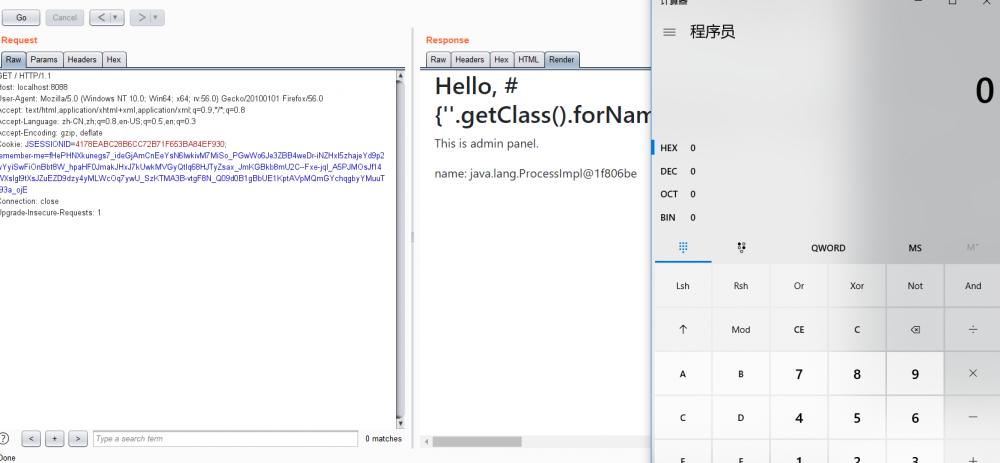Image resolution: width=1000 pixels, height=463 pixels.
Task: Click the Cancel button
Action: [x=64, y=18]
